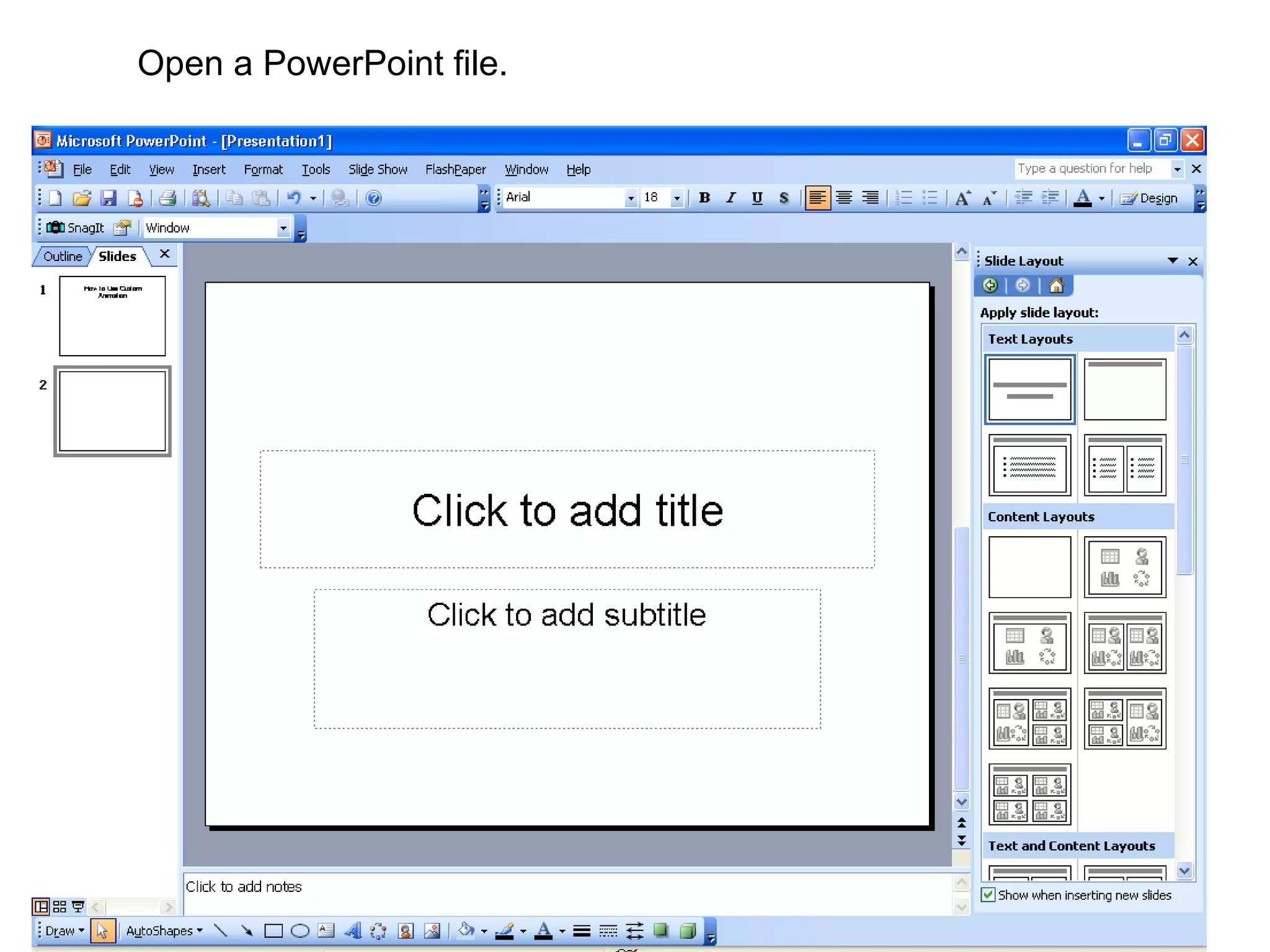
Task: Select the Rectangle shape tool
Action: [273, 930]
